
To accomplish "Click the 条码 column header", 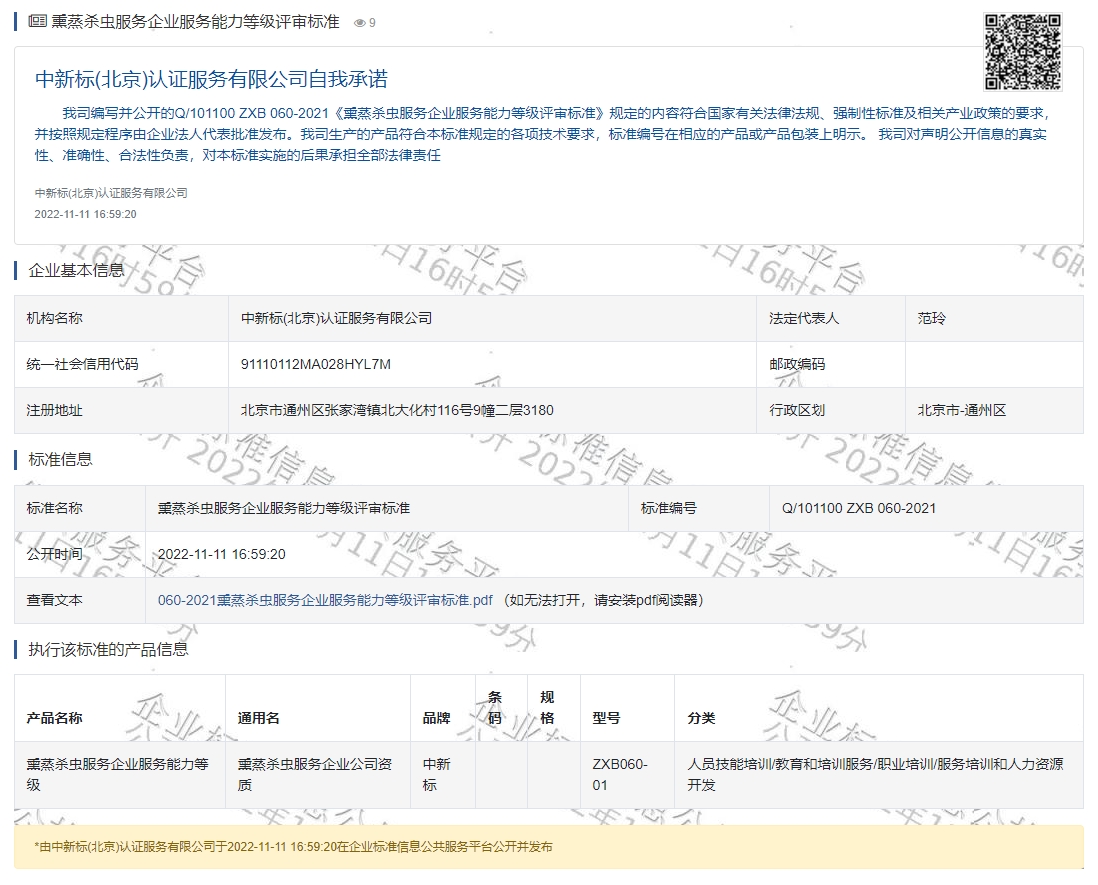I will click(x=501, y=708).
